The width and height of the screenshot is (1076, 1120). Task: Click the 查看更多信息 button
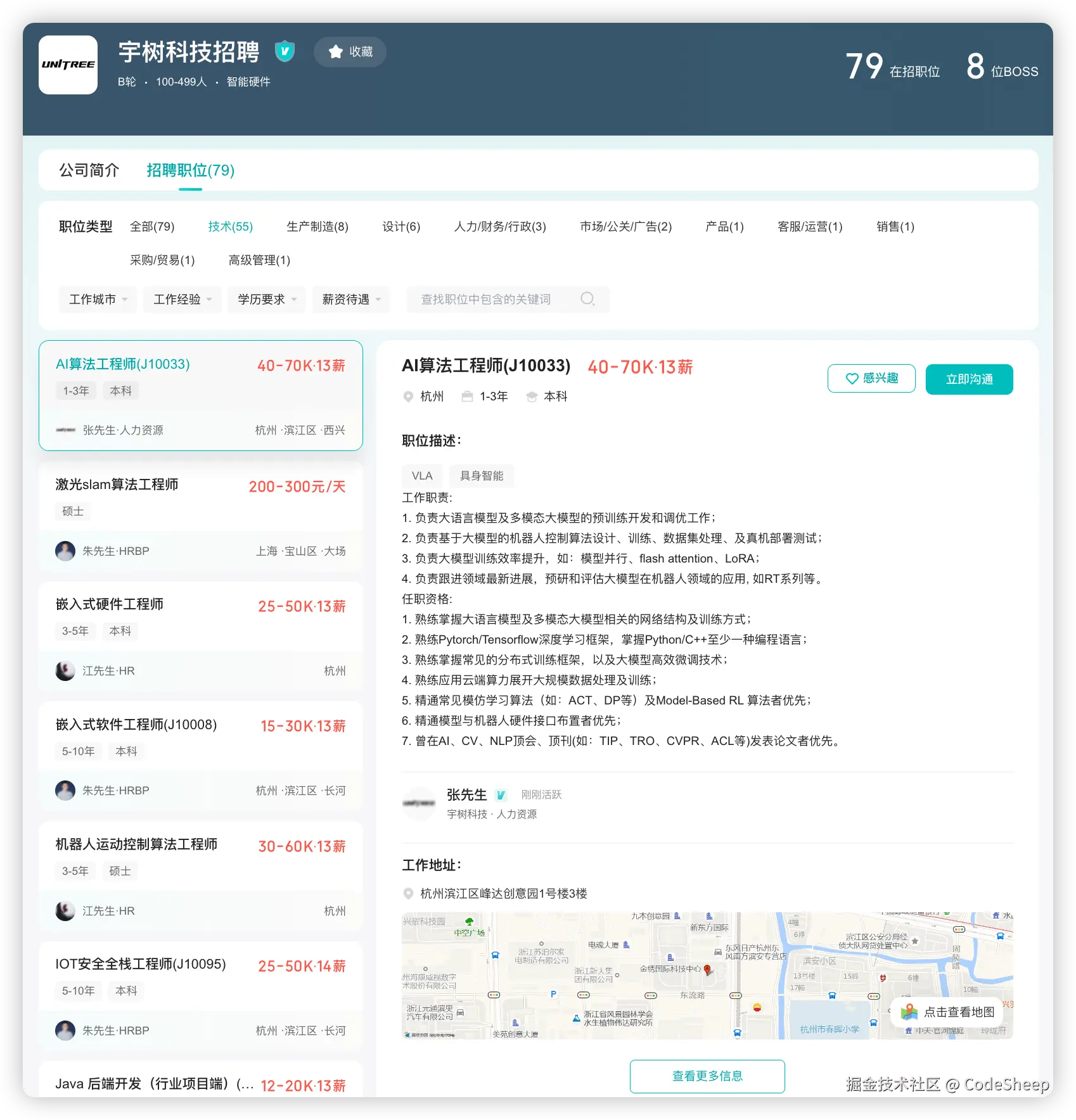coord(707,1076)
